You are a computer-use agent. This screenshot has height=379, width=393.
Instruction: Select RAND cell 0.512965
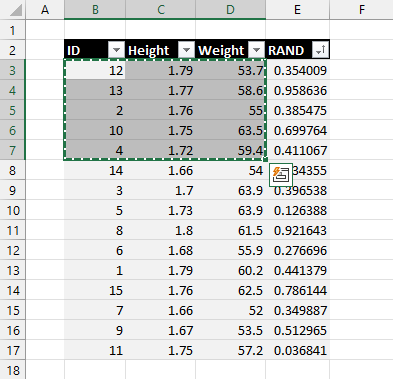pyautogui.click(x=298, y=330)
